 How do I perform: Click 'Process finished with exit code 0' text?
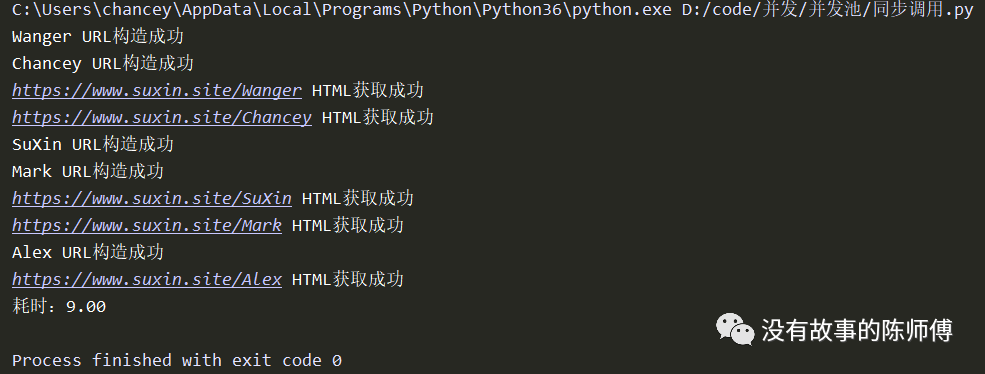[177, 361]
